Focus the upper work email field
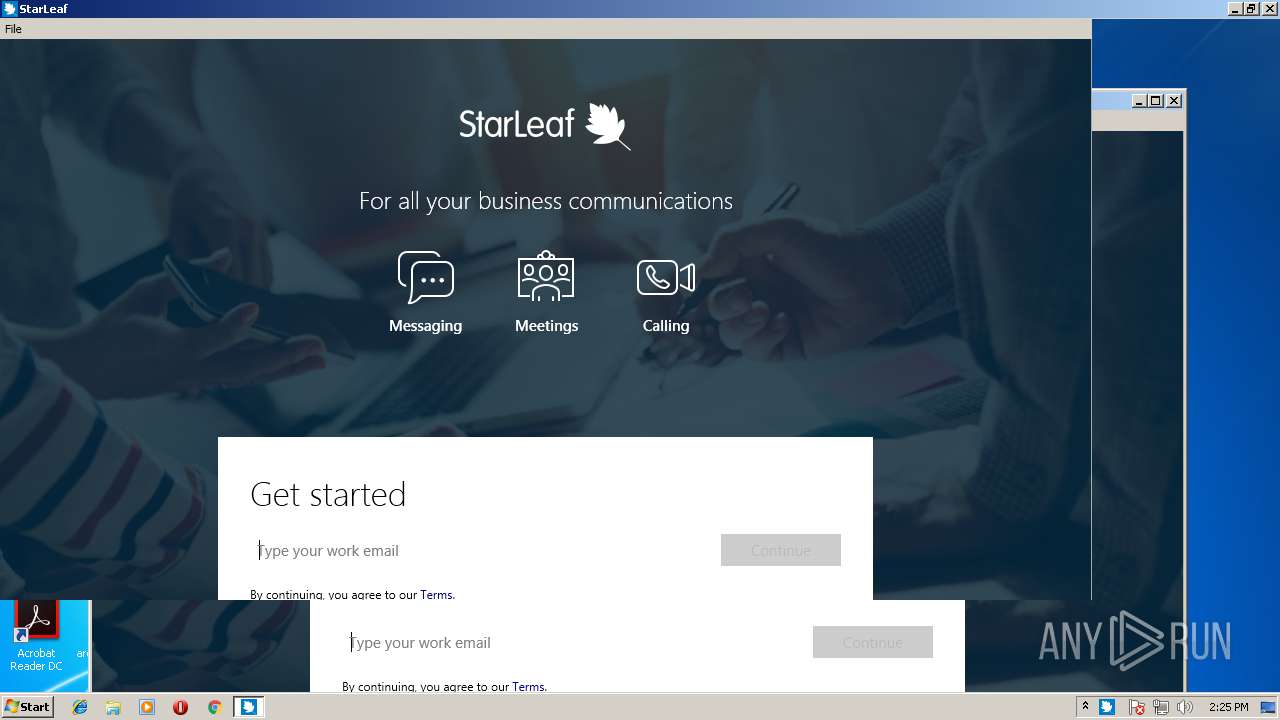 [481, 550]
